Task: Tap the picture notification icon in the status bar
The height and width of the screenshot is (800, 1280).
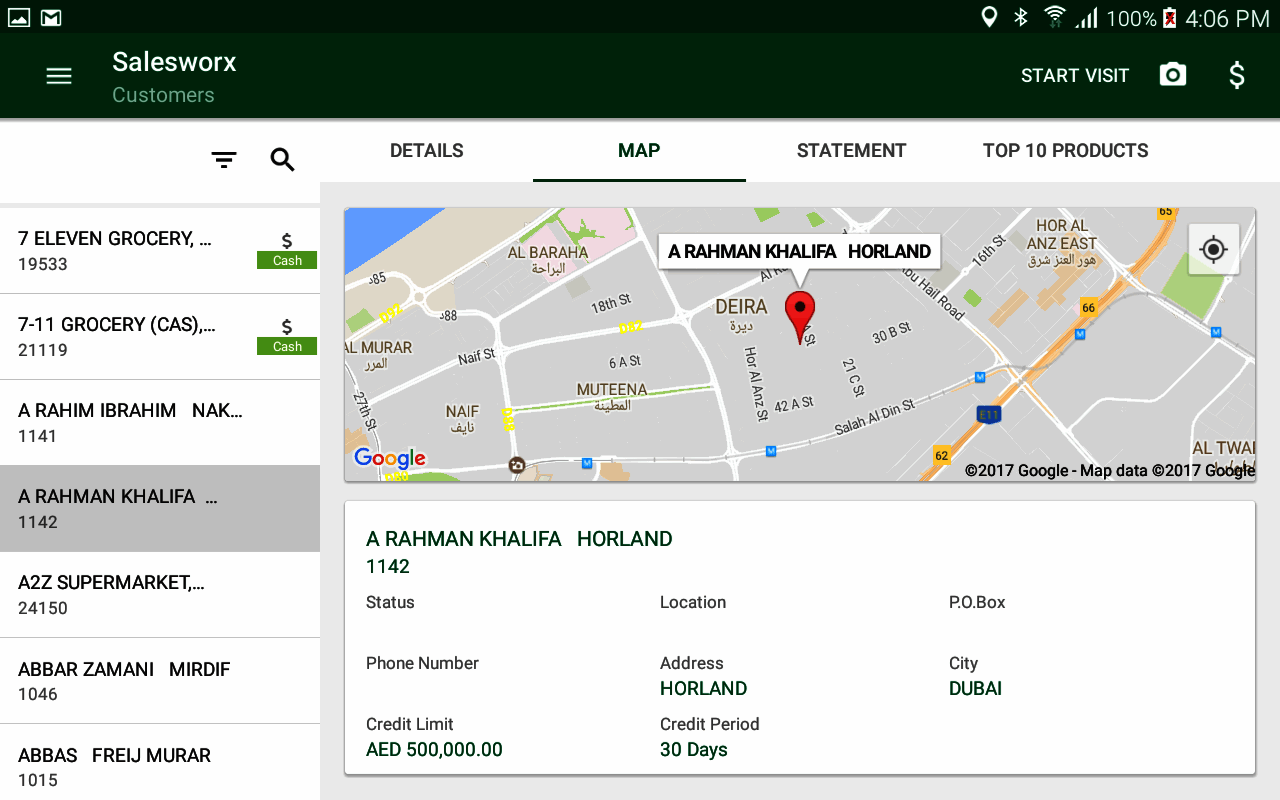Action: 19,17
